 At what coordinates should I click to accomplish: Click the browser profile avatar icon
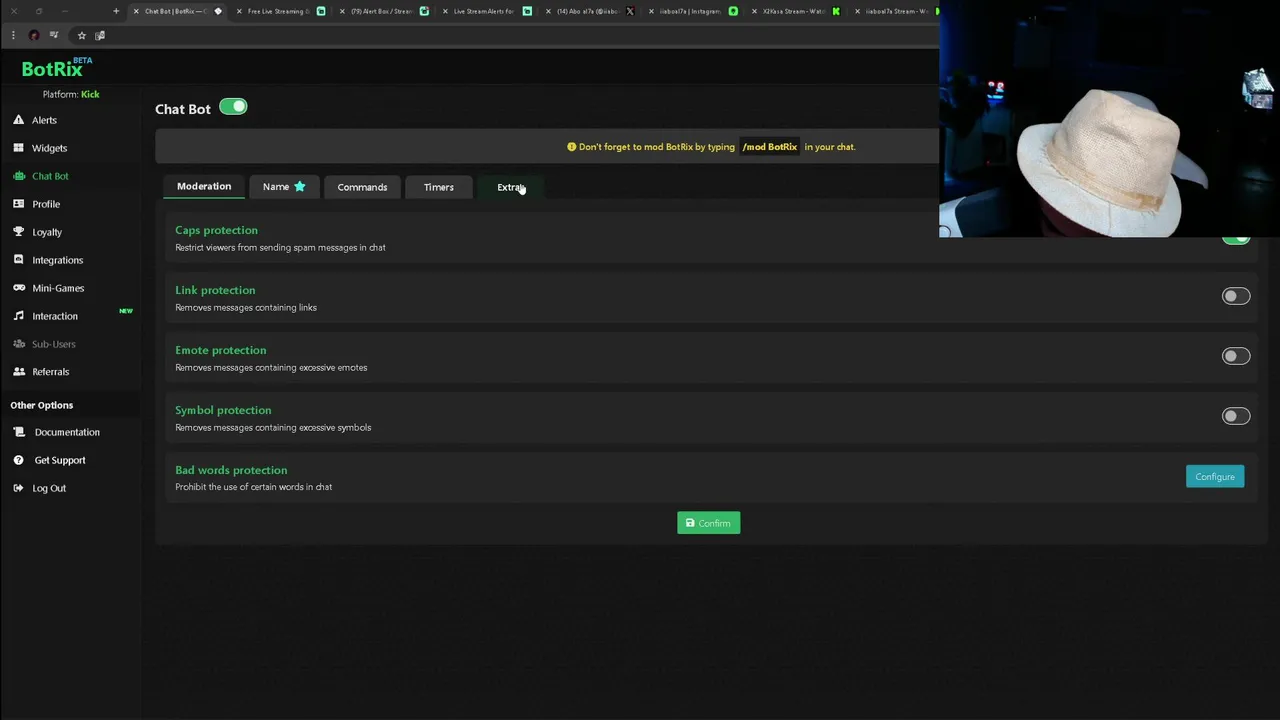[34, 35]
